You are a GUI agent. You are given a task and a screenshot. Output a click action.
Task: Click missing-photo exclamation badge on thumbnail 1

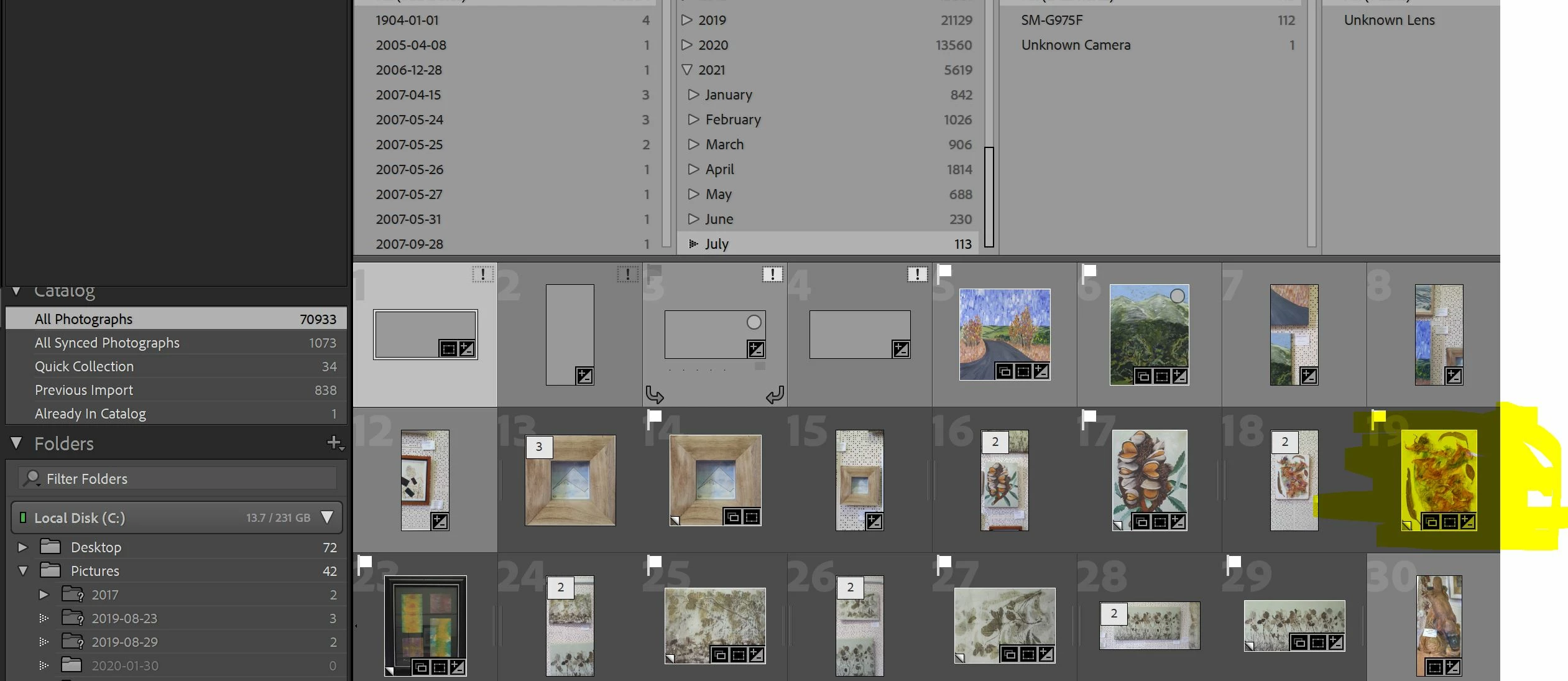point(482,274)
